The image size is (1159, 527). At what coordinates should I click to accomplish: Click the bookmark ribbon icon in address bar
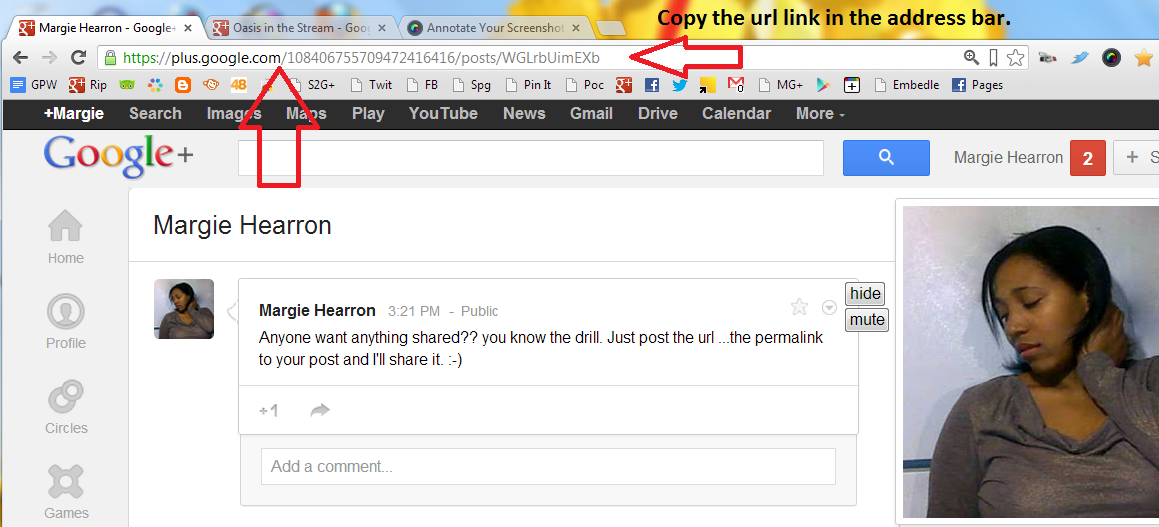click(x=993, y=58)
